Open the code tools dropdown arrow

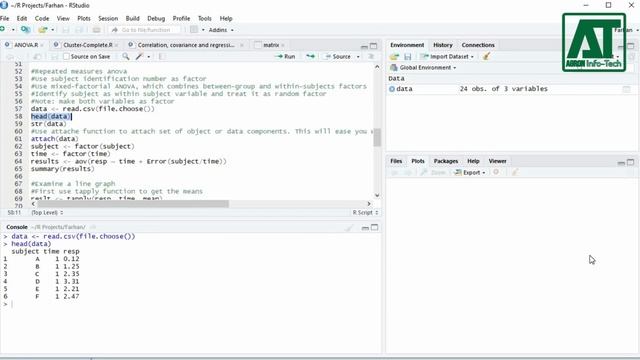[149, 57]
